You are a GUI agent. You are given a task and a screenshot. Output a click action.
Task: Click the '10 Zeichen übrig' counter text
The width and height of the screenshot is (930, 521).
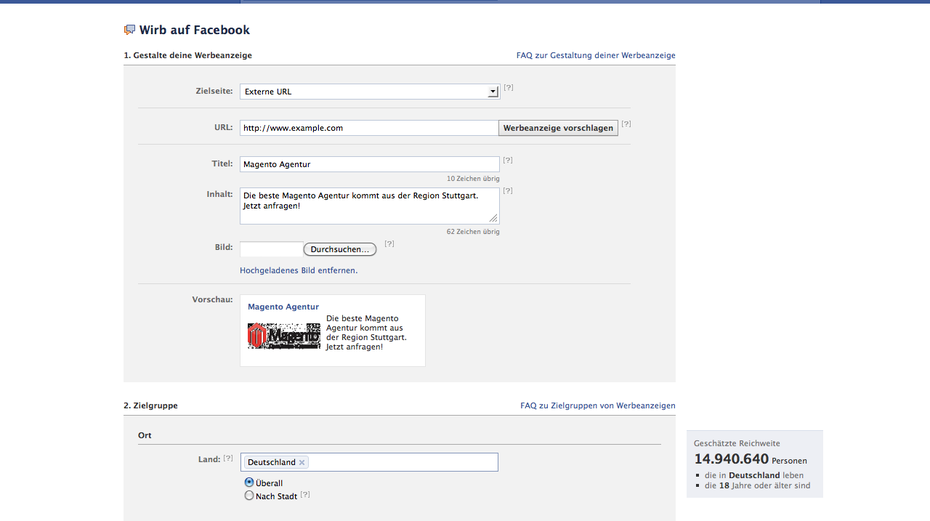[x=473, y=179]
